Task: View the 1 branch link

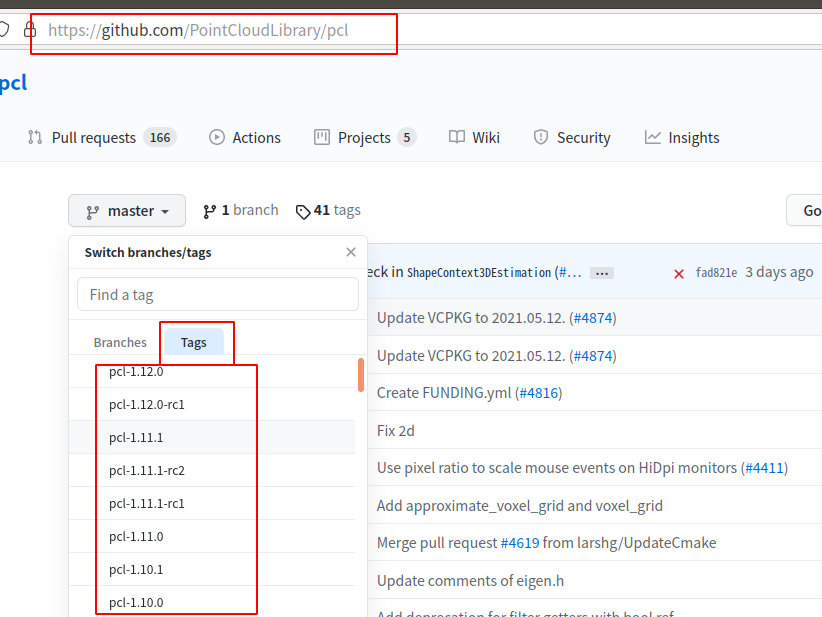Action: coord(241,210)
